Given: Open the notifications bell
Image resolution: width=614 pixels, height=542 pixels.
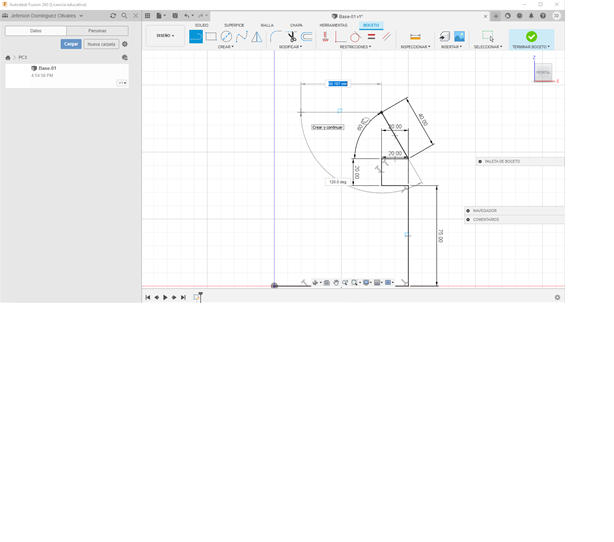Looking at the screenshot, I should point(531,16).
